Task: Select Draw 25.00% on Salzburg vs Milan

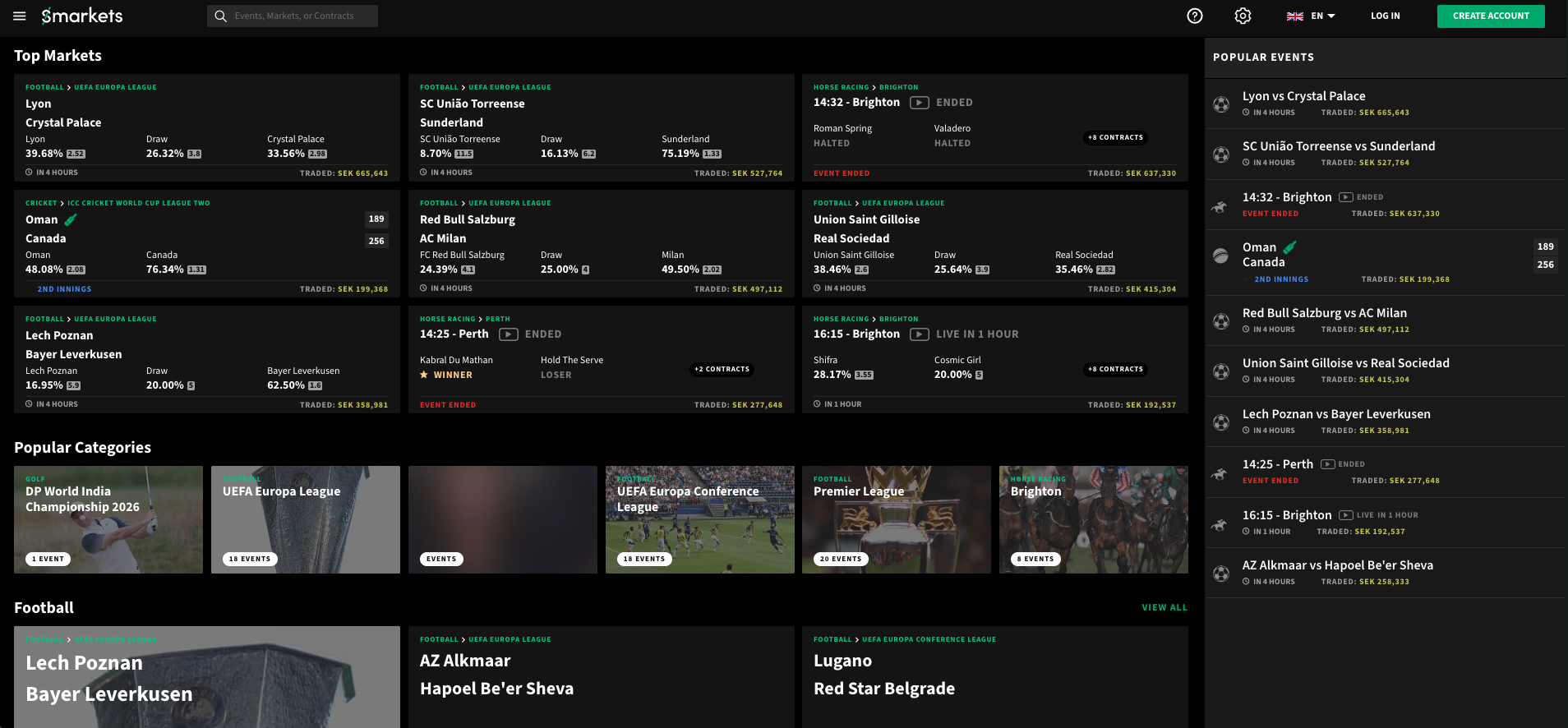Action: pos(565,263)
